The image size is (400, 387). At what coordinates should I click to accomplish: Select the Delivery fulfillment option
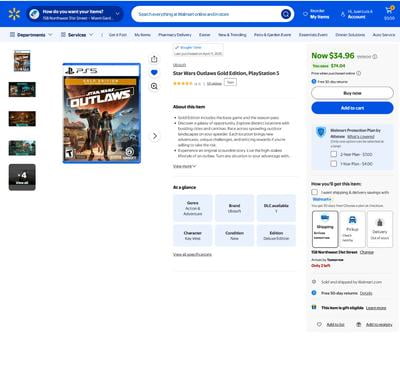(380, 229)
